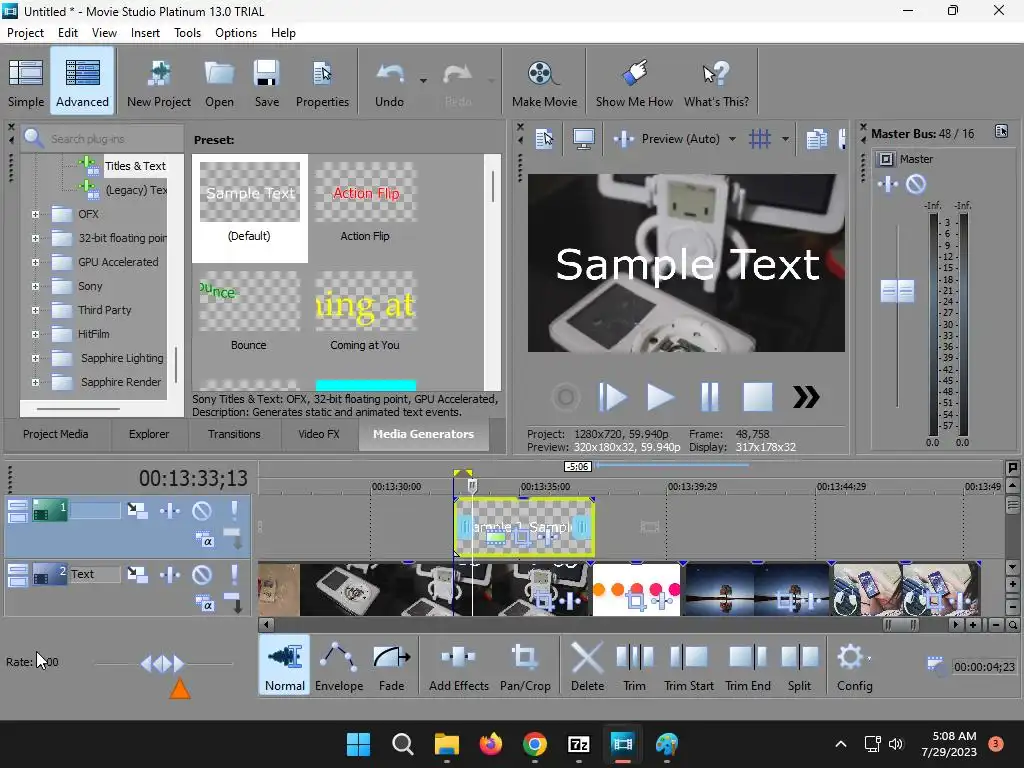Viewport: 1024px width, 768px height.
Task: Select the Action Flip preset
Action: coord(365,202)
